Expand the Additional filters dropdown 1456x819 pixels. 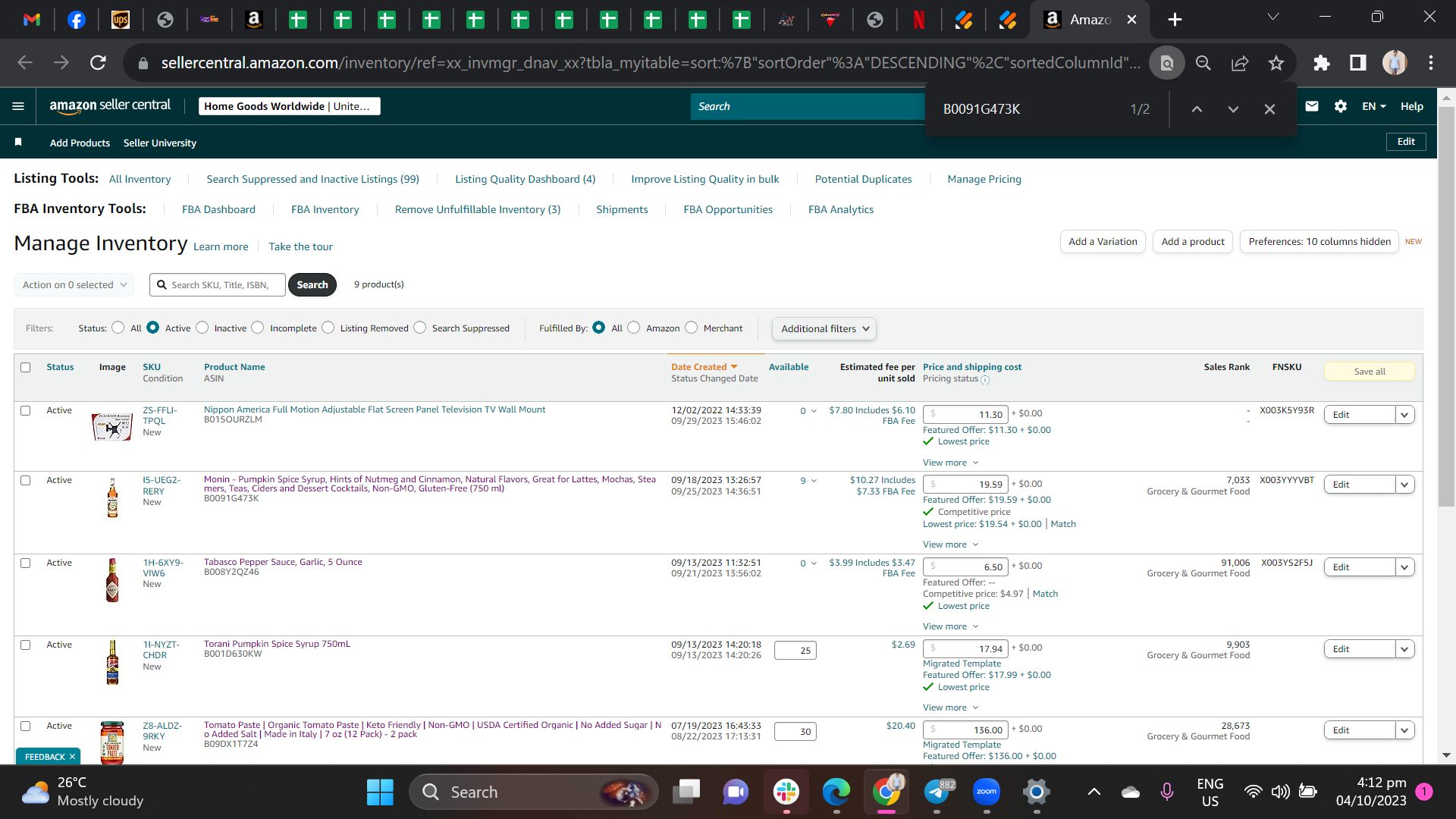pos(824,328)
